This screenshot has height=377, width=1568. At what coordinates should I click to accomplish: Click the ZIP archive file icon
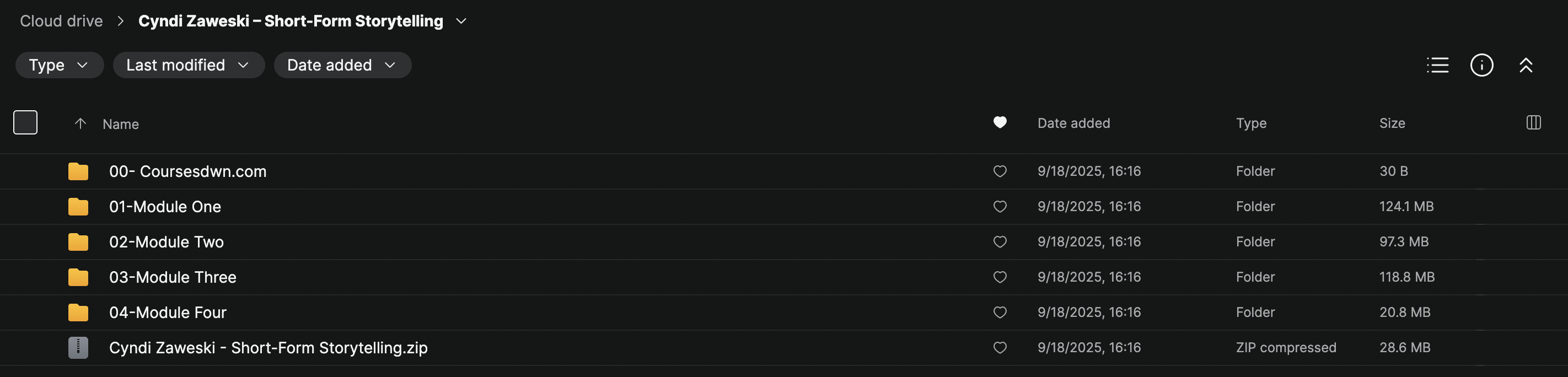coord(78,348)
